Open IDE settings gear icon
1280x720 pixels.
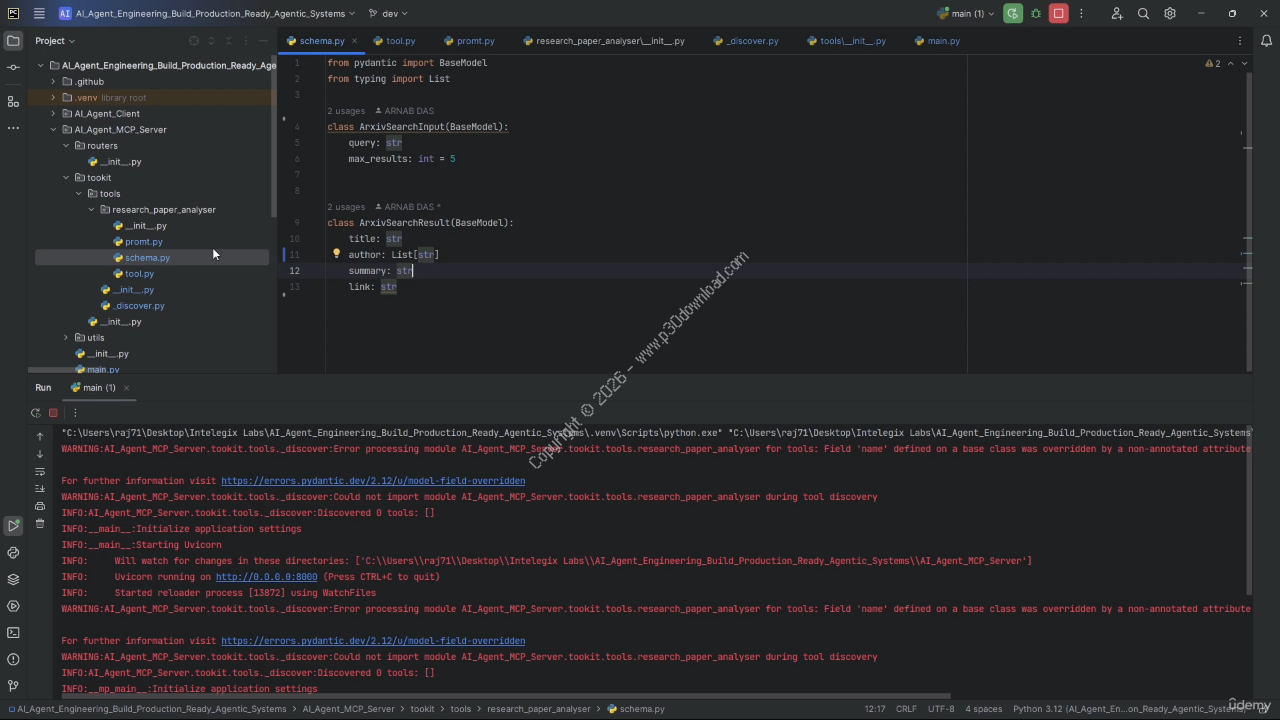click(x=1170, y=14)
